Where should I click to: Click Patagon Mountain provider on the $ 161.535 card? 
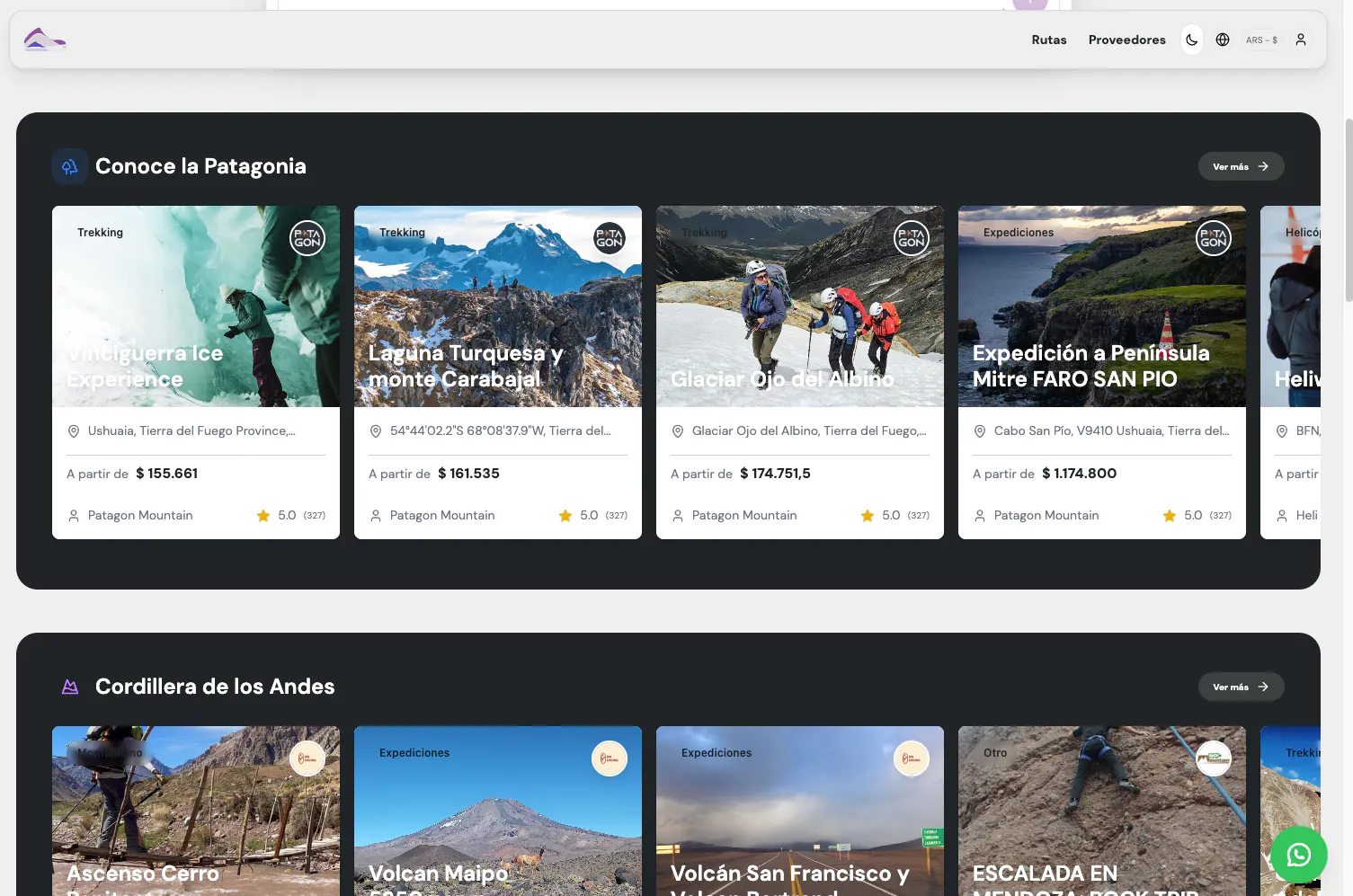tap(442, 516)
